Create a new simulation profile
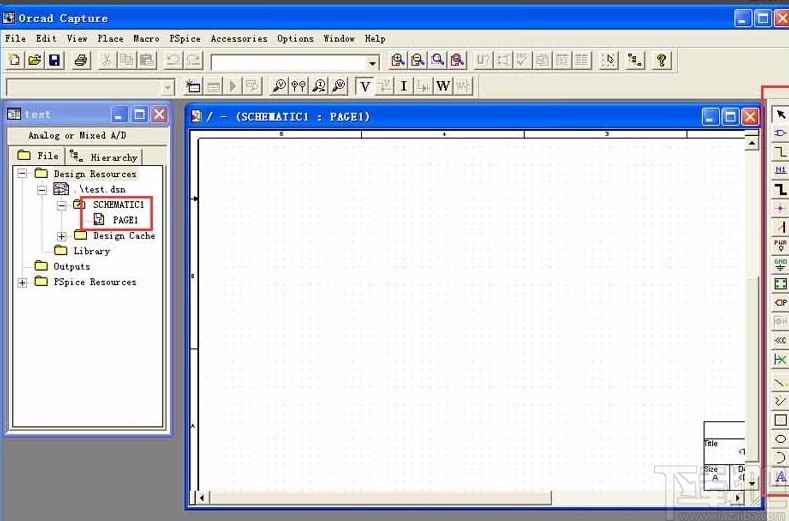This screenshot has width=789, height=521. (x=193, y=87)
